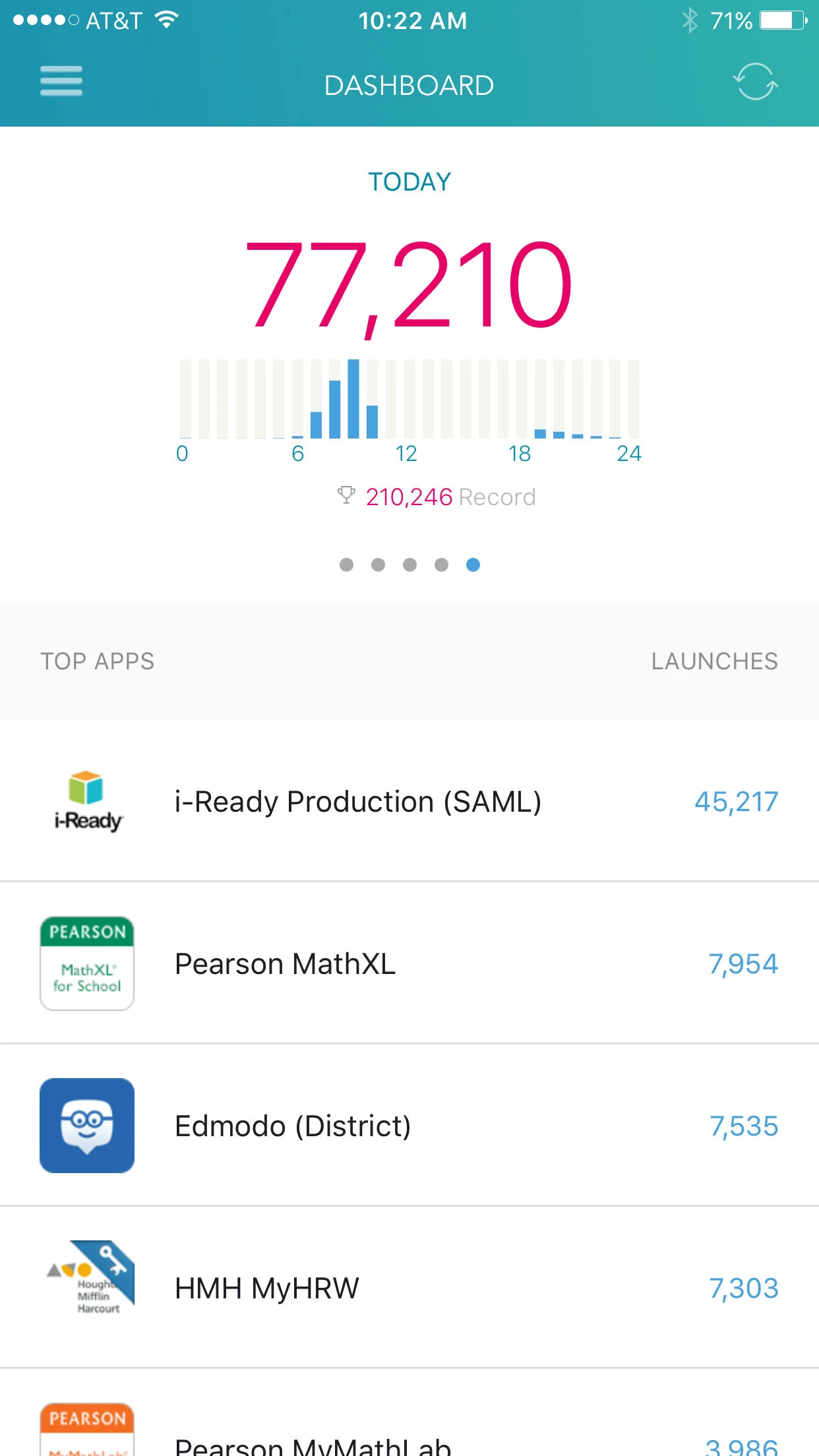Tap the 3,986 launches value
Viewport: 819px width, 1456px height.
(x=741, y=1447)
